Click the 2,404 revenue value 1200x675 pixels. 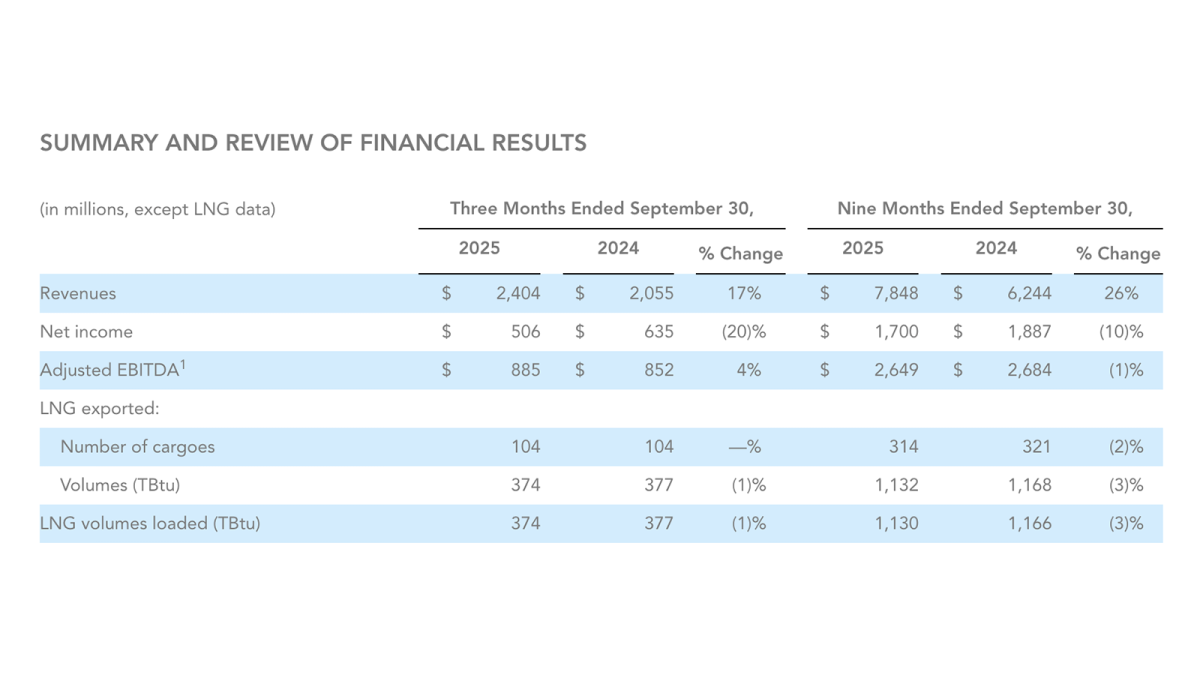tap(519, 294)
